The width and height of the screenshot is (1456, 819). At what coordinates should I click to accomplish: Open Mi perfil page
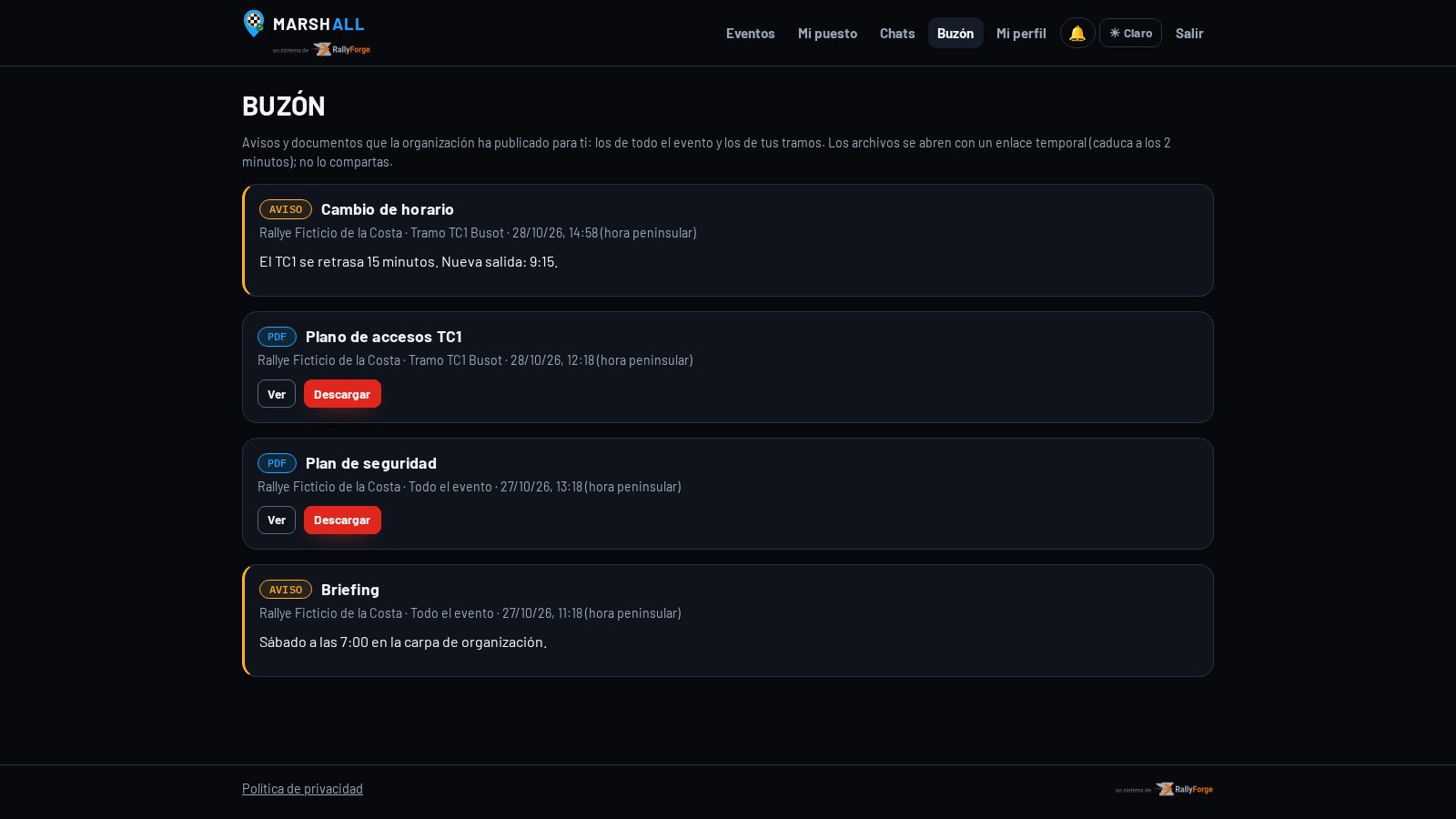1021,33
